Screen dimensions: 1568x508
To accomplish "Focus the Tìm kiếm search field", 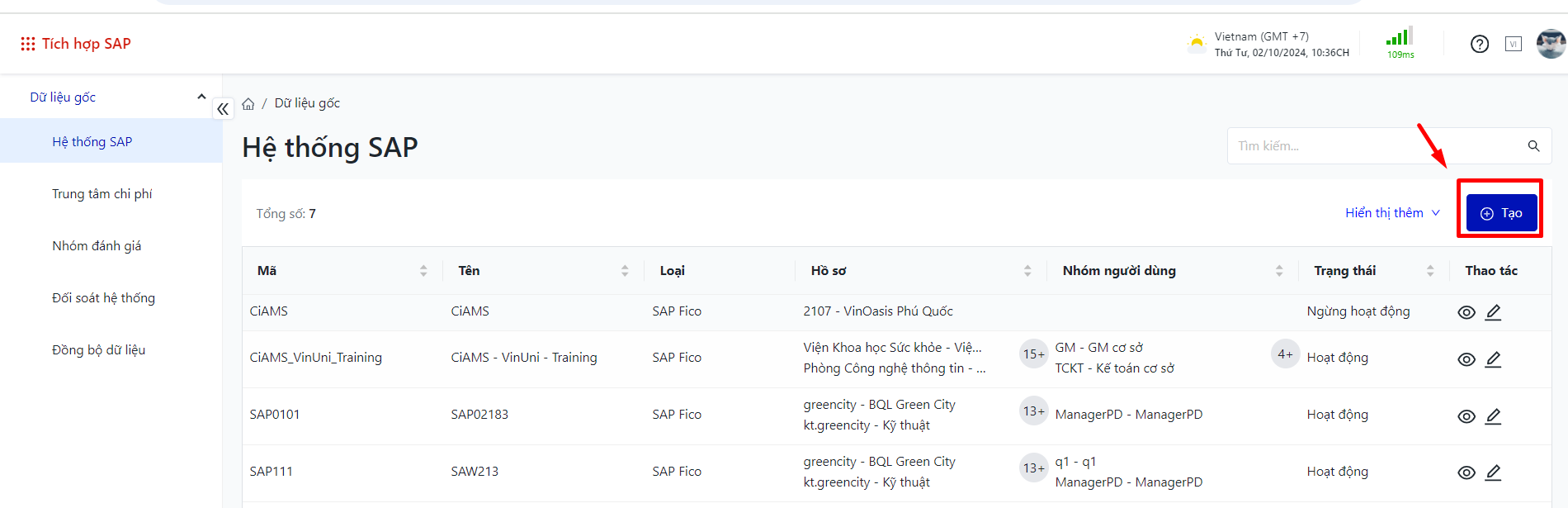I will [1374, 146].
